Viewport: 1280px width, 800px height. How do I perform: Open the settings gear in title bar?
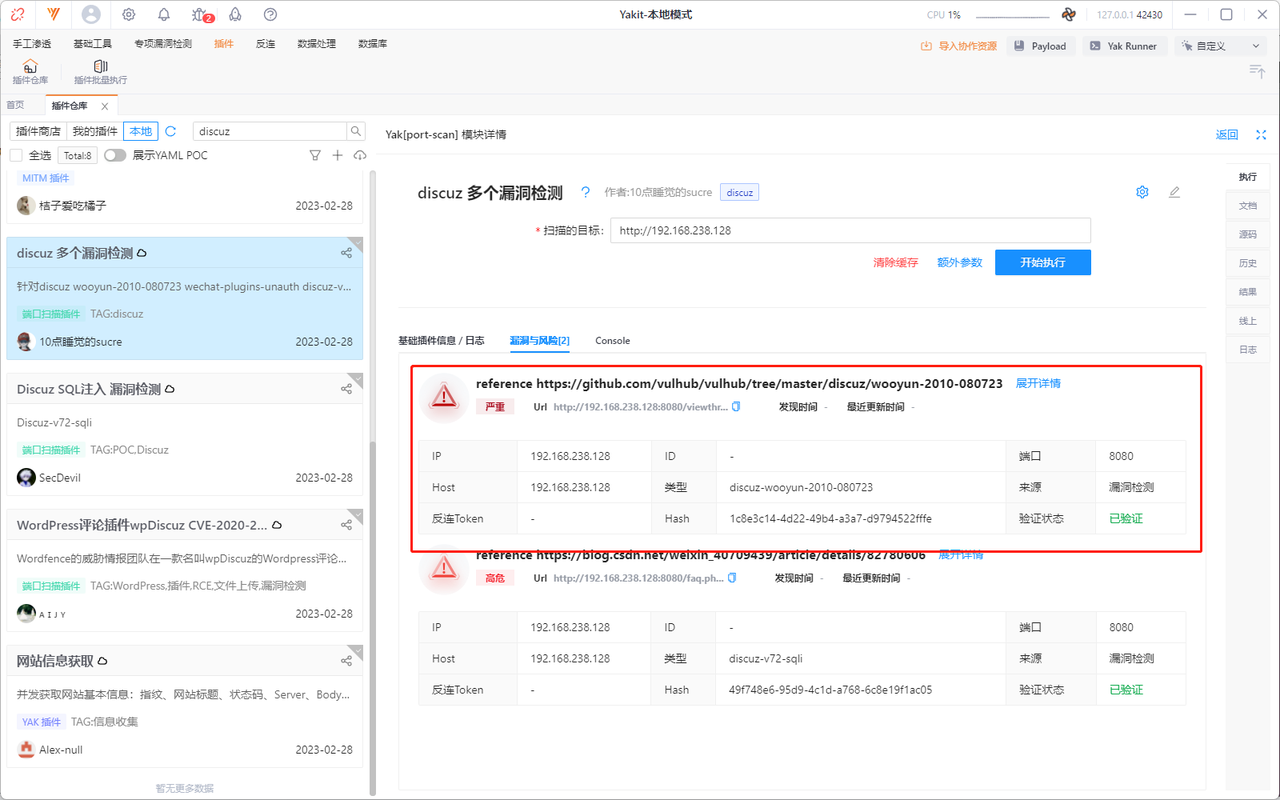pyautogui.click(x=129, y=14)
